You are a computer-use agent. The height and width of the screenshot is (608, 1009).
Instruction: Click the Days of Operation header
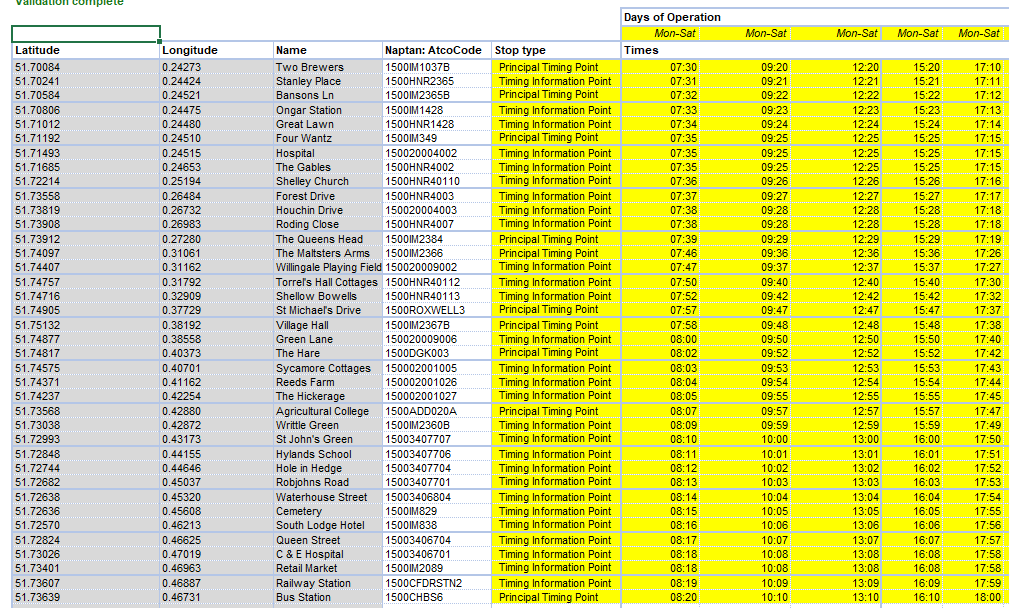coord(672,17)
